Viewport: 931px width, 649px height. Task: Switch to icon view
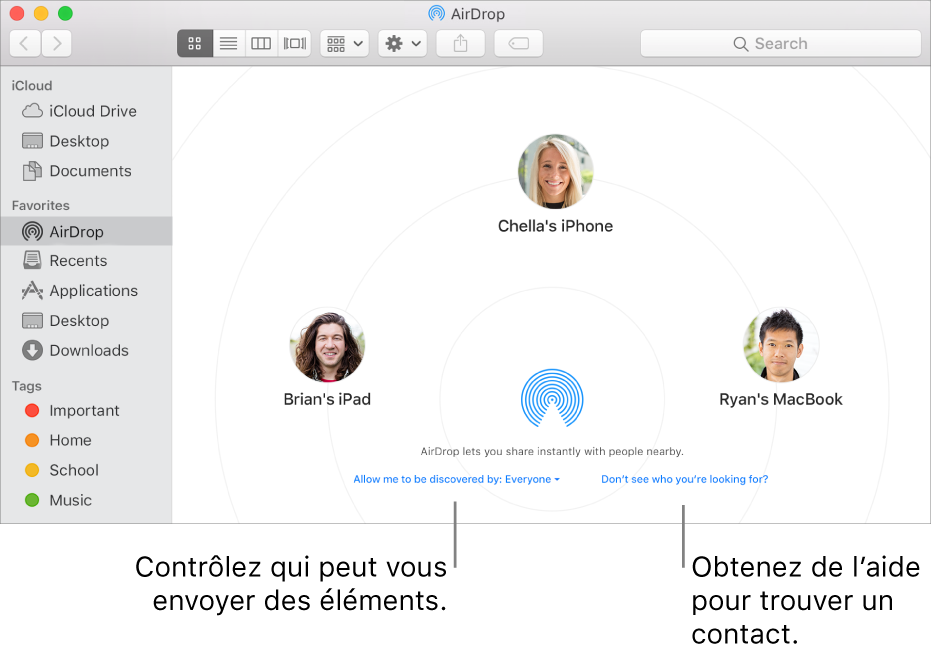pyautogui.click(x=195, y=43)
